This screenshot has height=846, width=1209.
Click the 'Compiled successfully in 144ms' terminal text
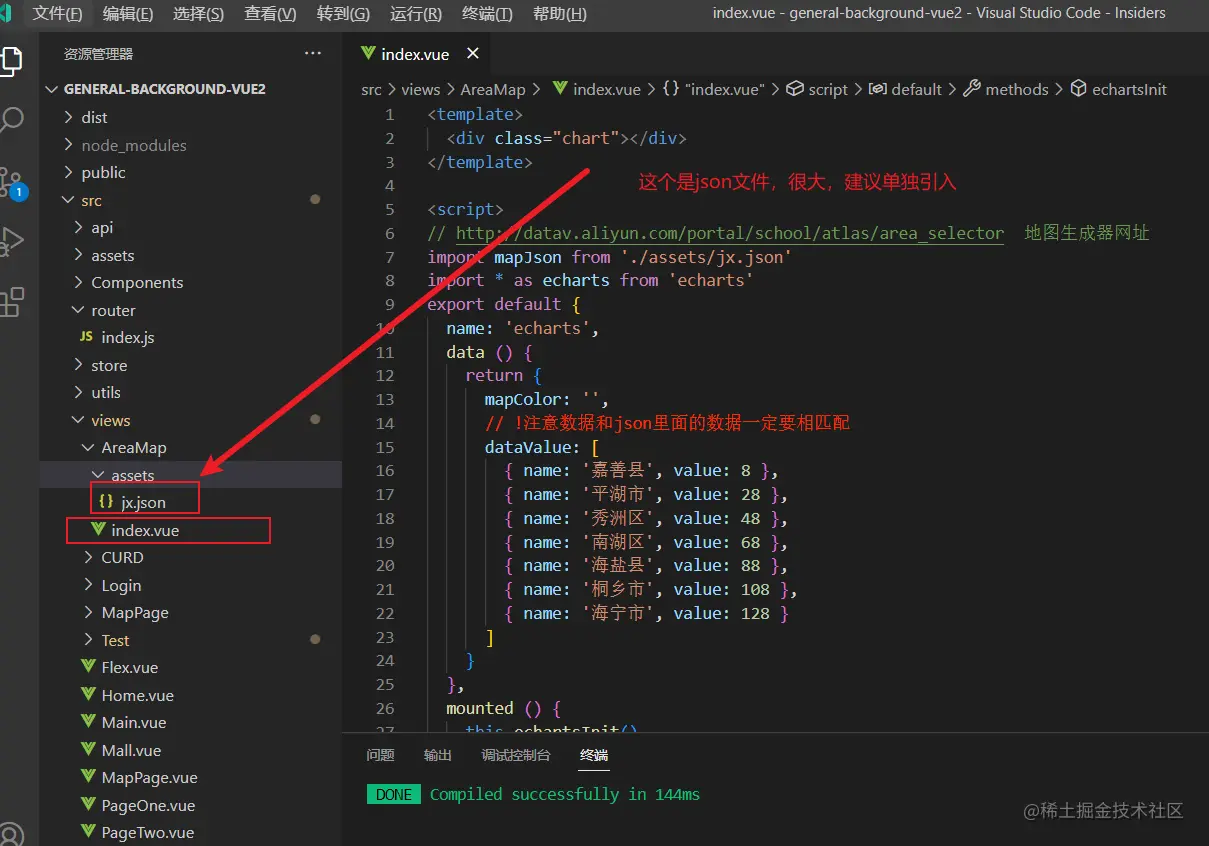[565, 794]
